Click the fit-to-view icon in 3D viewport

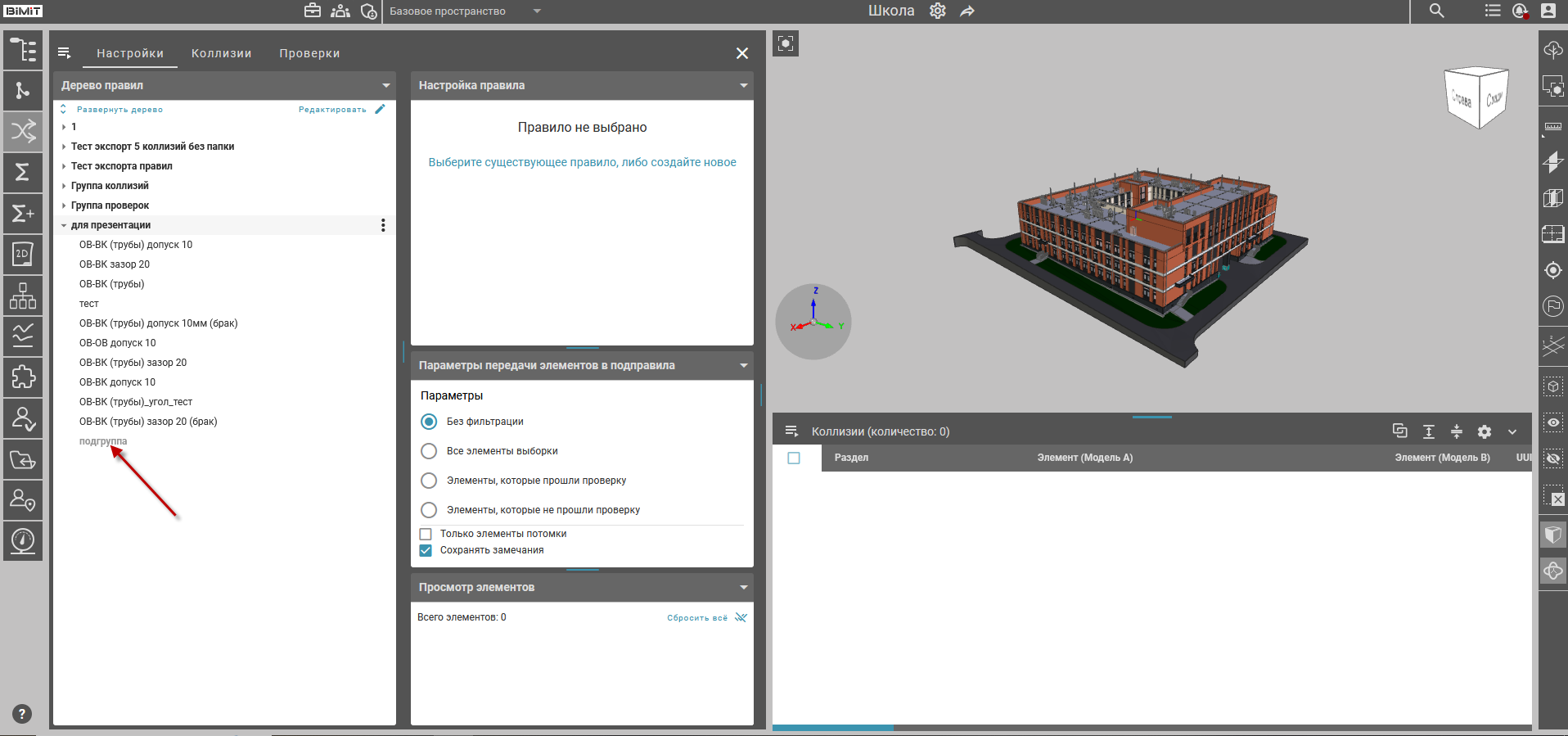pyautogui.click(x=786, y=43)
